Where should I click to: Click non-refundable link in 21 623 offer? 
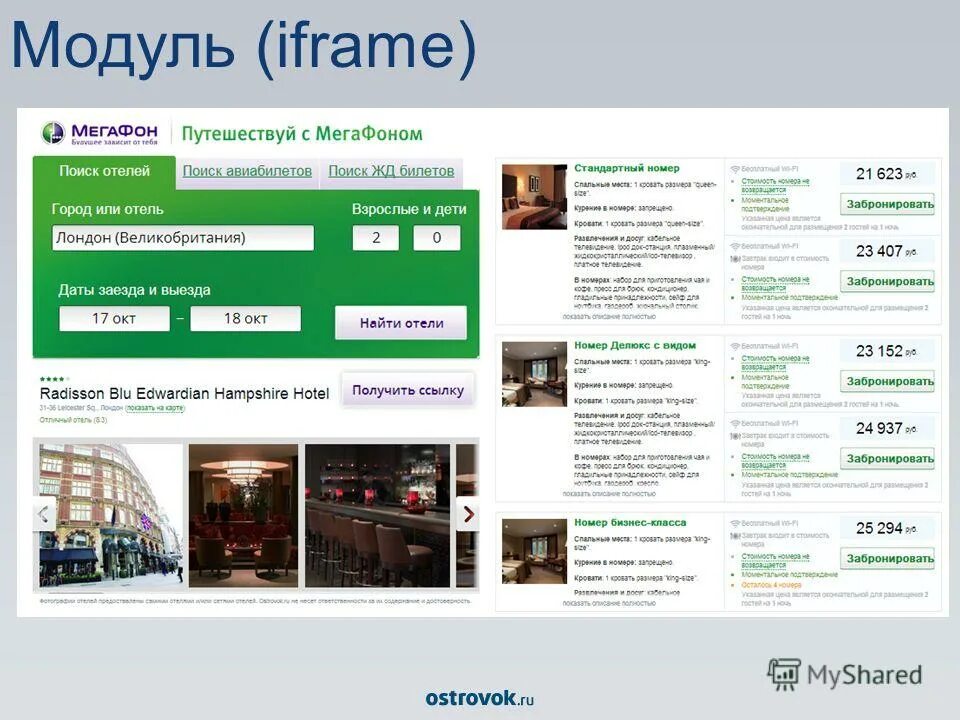[x=775, y=186]
